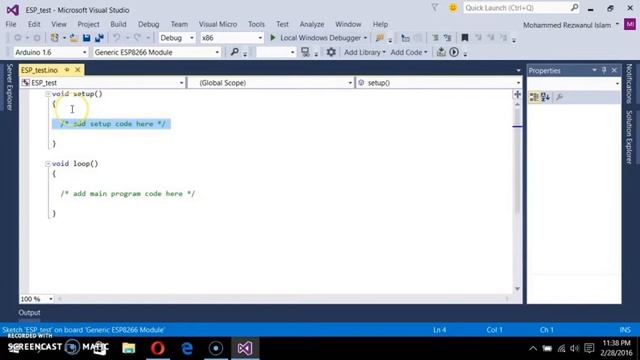Click Local Windows Debugger button
640x360 pixels.
click(320, 38)
